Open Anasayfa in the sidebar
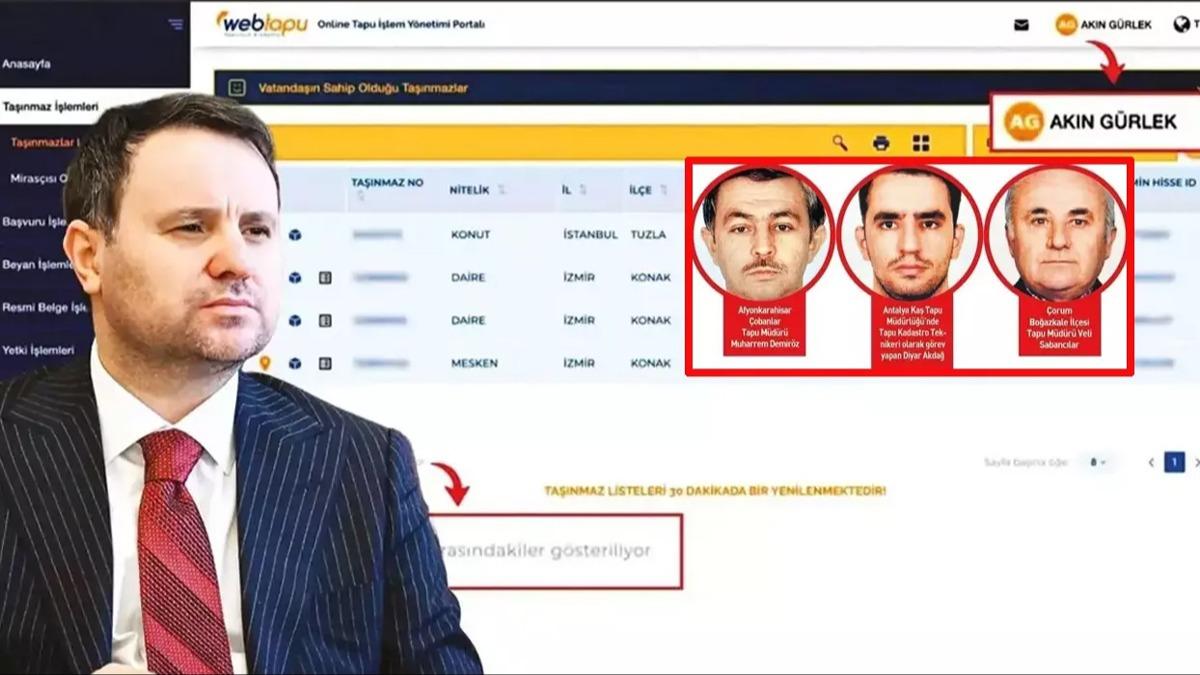Viewport: 1200px width, 675px height. (x=27, y=64)
